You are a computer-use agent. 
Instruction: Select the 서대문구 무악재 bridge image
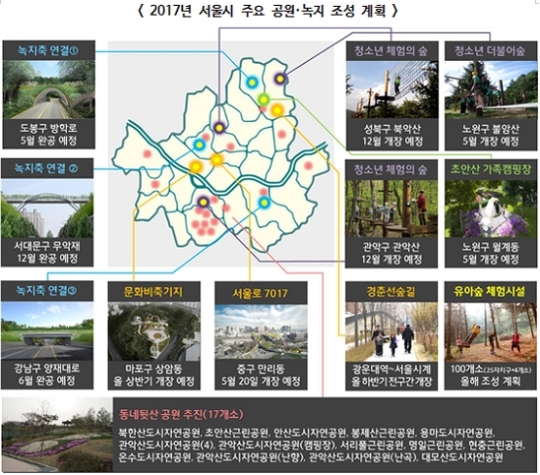click(x=47, y=208)
